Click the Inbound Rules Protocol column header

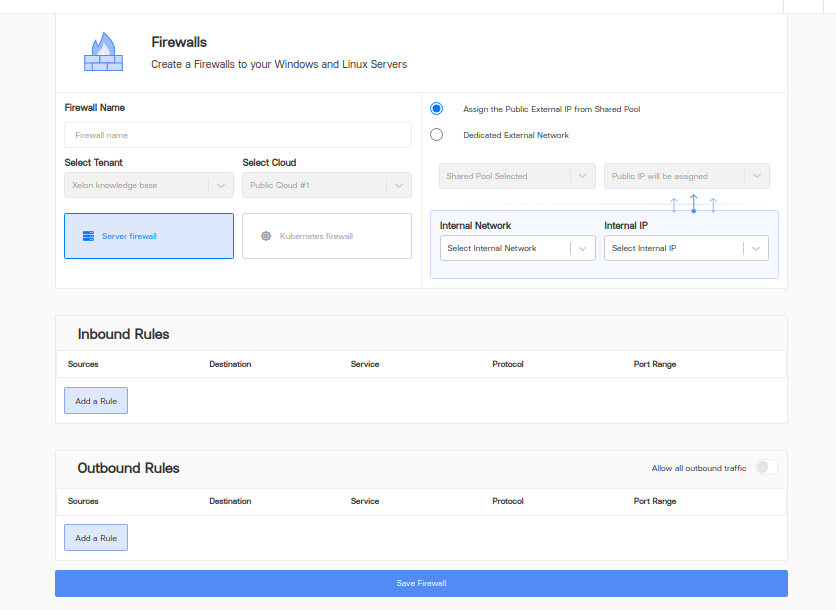coord(508,364)
